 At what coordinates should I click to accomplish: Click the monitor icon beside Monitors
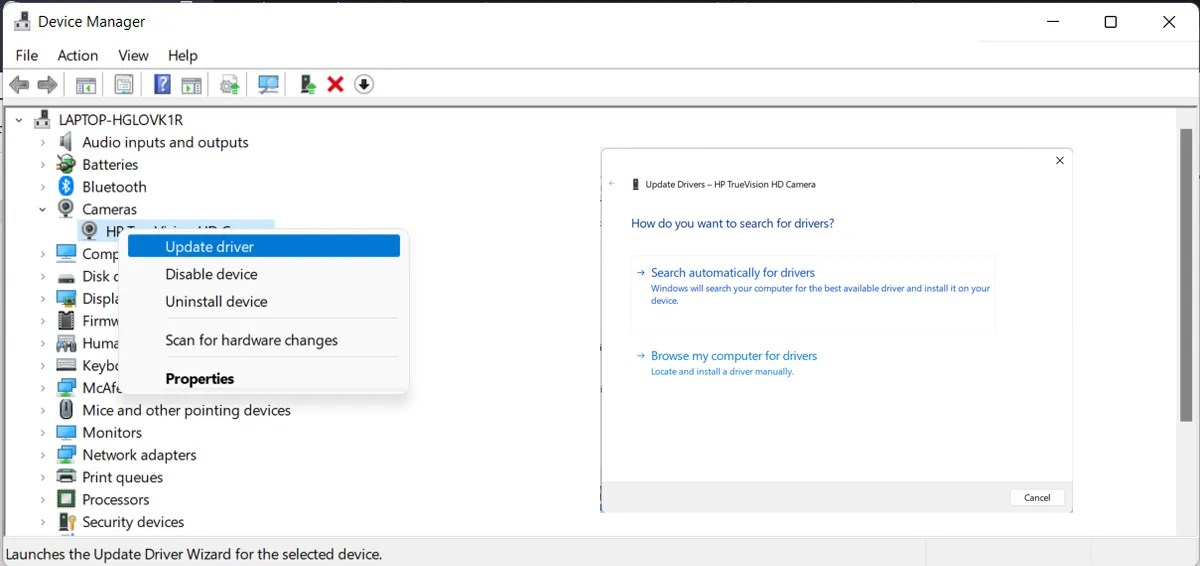pyautogui.click(x=66, y=433)
